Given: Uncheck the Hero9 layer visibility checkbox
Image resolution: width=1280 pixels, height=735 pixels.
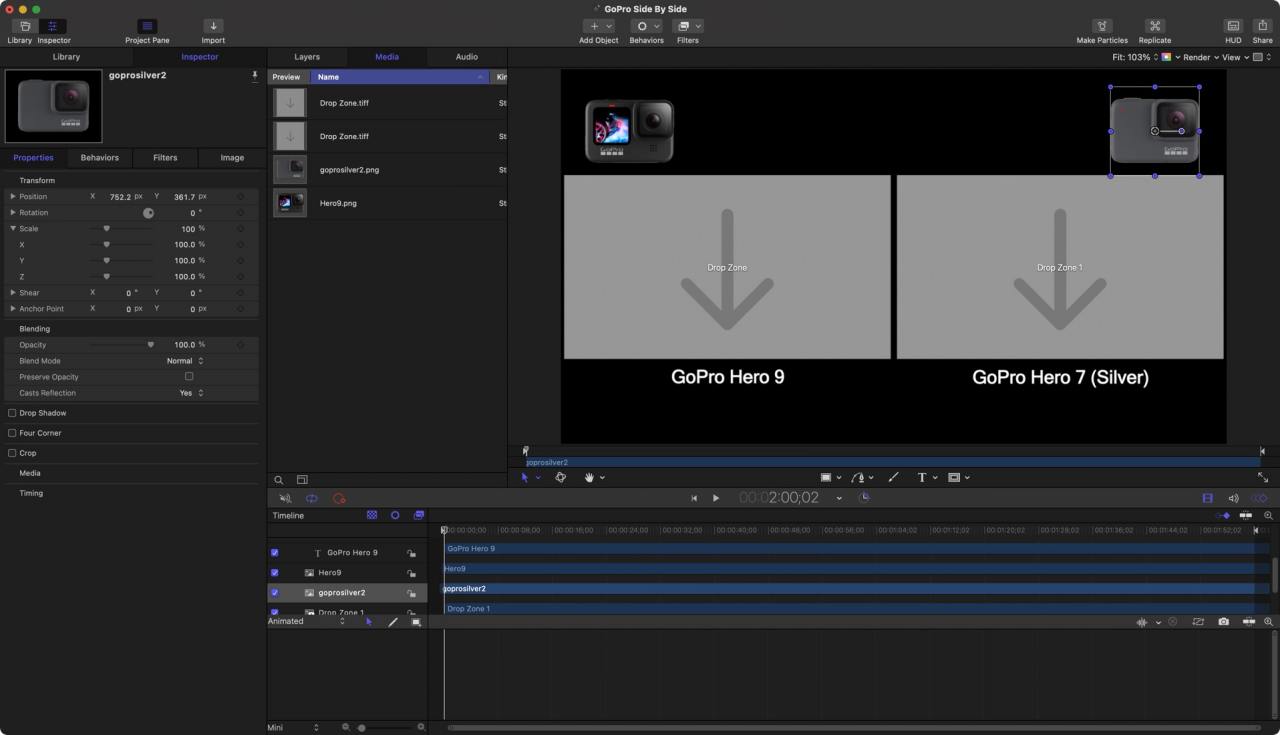Looking at the screenshot, I should coord(275,573).
